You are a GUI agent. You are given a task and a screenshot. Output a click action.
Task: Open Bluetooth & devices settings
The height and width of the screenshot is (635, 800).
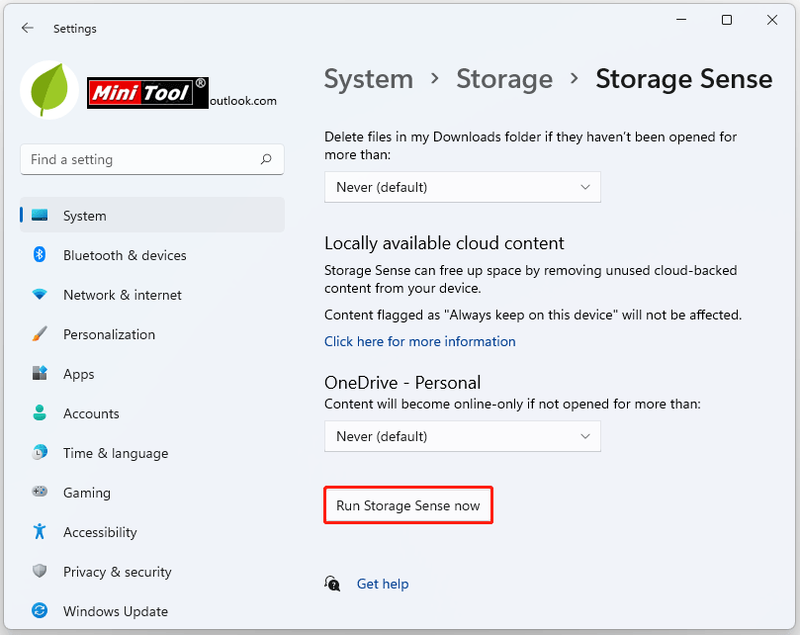click(x=152, y=255)
